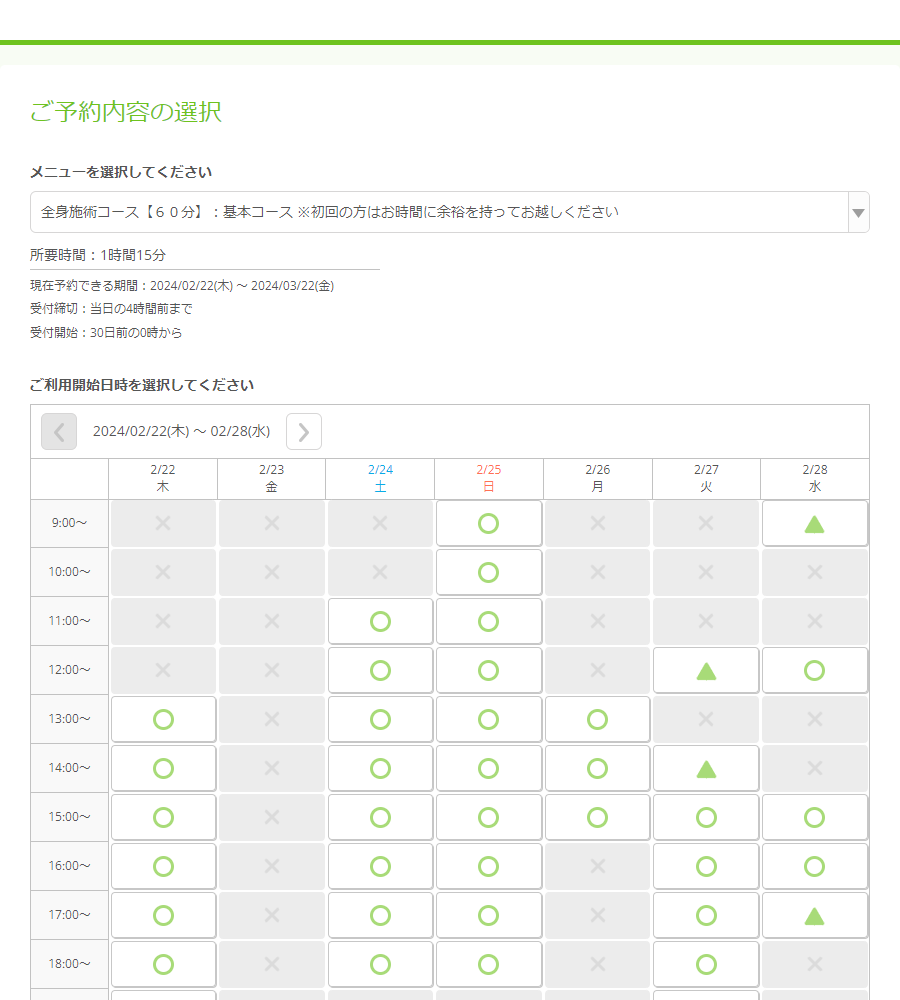Viewport: 900px width, 1000px height.
Task: Select the 11:00 ○ slot on 2/24 Saturday
Action: click(380, 621)
